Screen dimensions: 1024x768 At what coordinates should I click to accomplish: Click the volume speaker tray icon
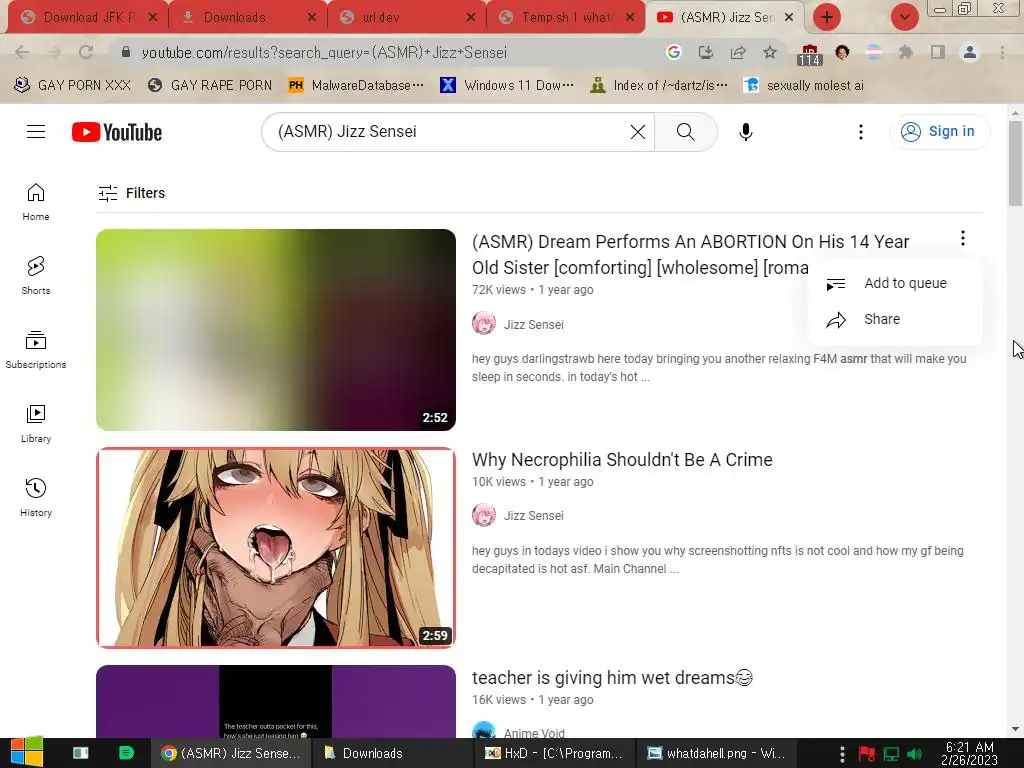point(914,754)
